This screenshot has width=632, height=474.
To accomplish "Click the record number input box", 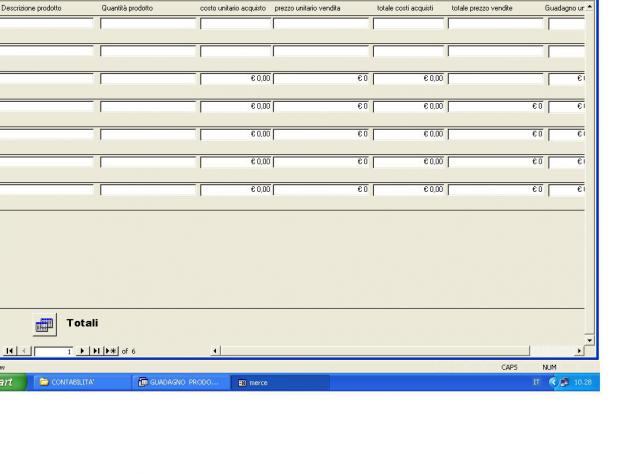I will [53, 351].
